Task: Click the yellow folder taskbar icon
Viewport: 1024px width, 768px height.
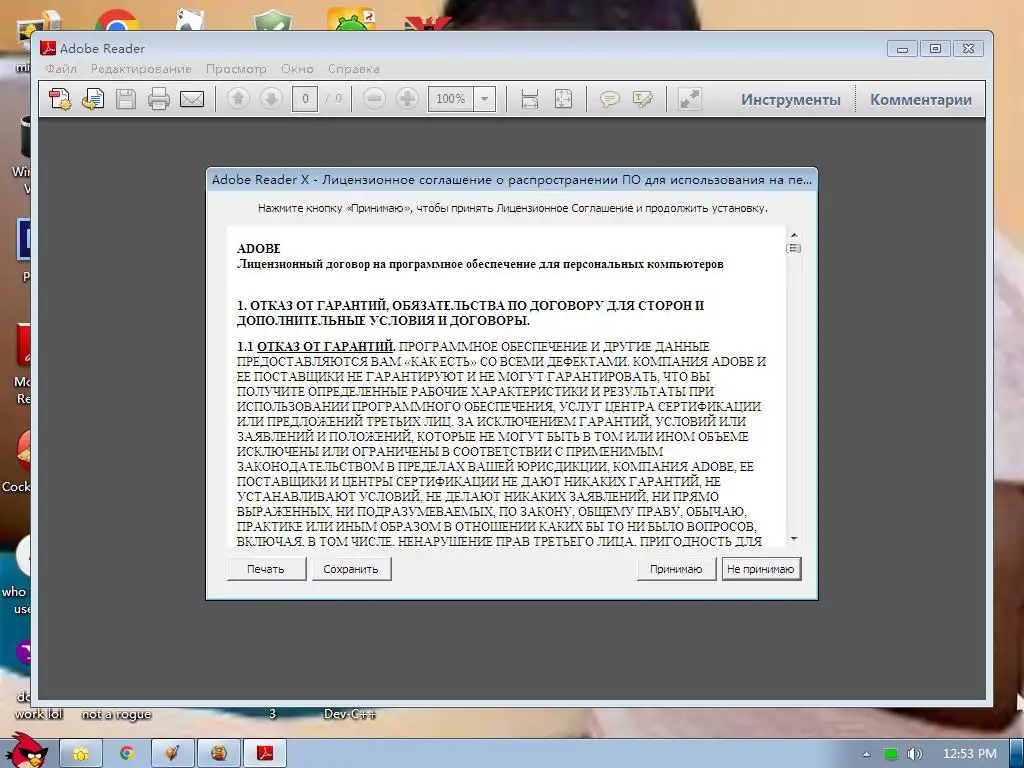Action: click(81, 754)
